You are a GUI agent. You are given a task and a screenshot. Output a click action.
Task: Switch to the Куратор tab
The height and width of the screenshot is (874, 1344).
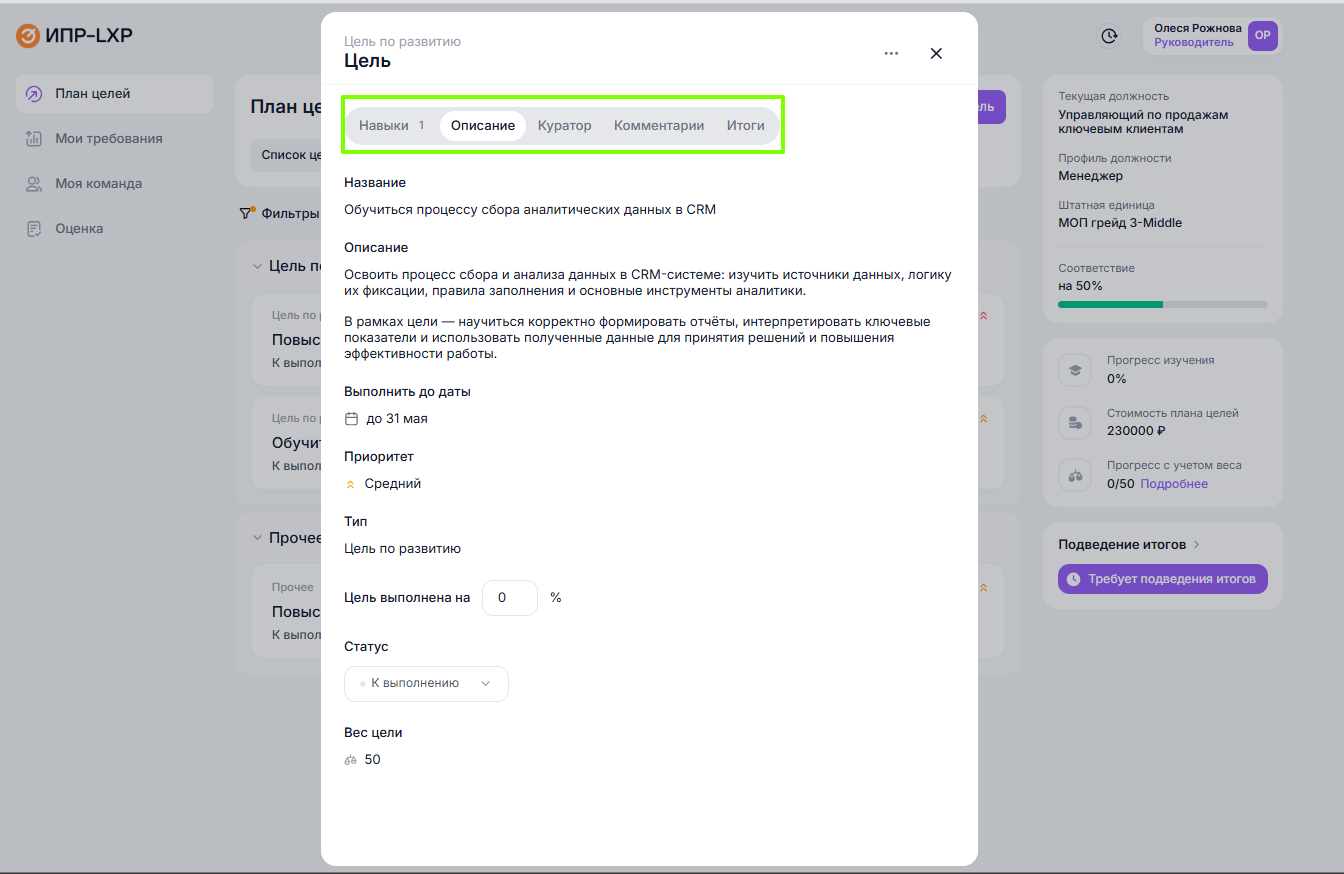564,126
